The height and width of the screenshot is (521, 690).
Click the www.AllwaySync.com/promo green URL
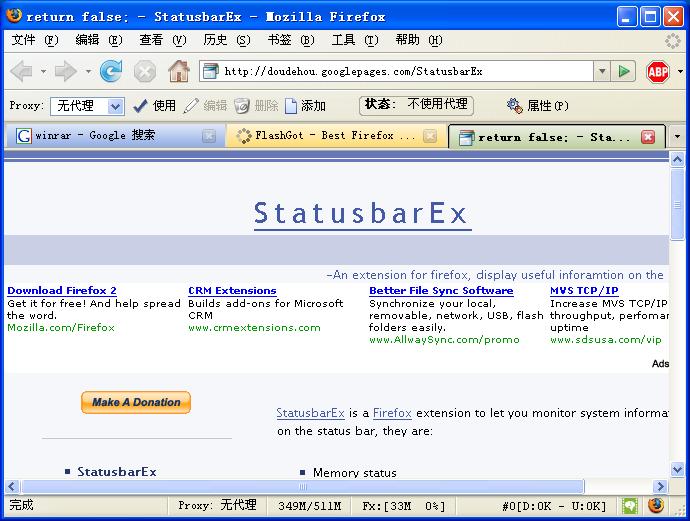[444, 340]
